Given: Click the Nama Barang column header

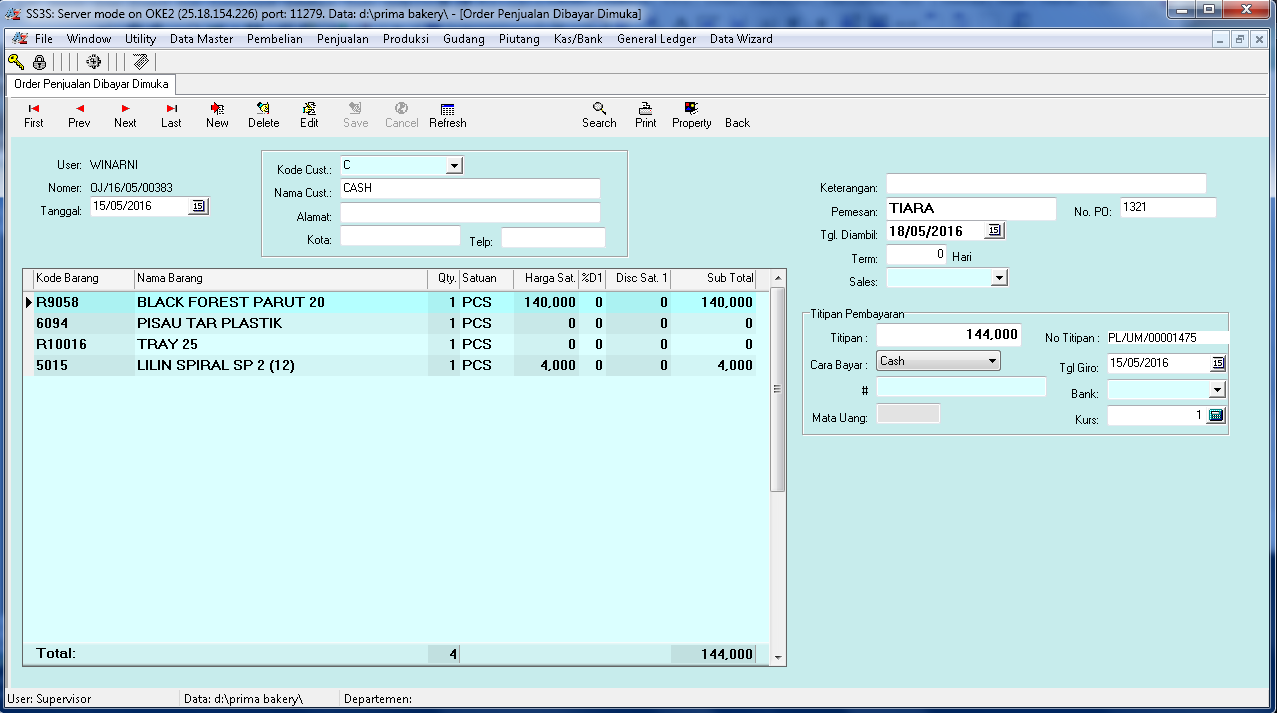Looking at the screenshot, I should (x=280, y=278).
